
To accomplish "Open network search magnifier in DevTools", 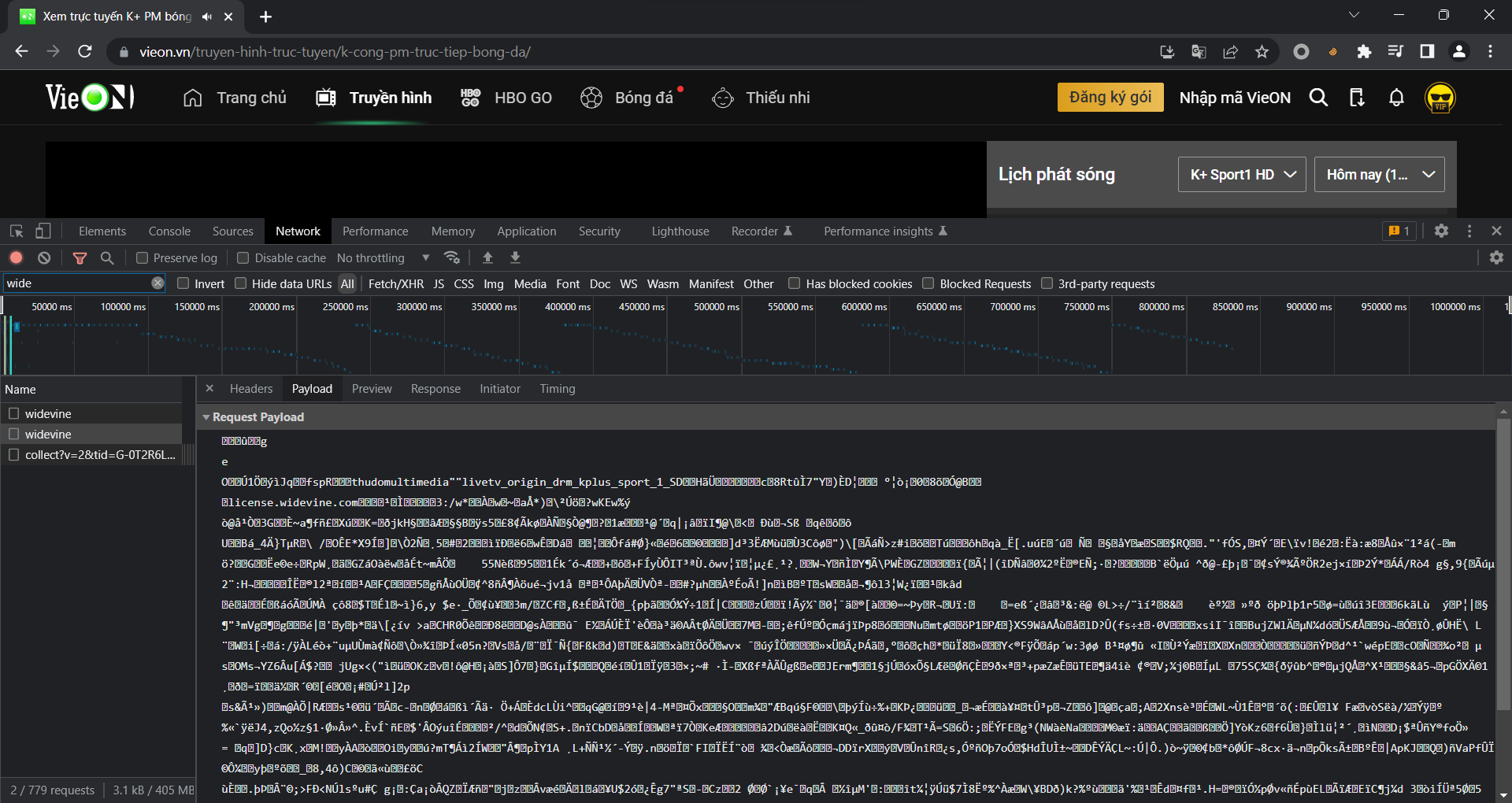I will pos(107,257).
